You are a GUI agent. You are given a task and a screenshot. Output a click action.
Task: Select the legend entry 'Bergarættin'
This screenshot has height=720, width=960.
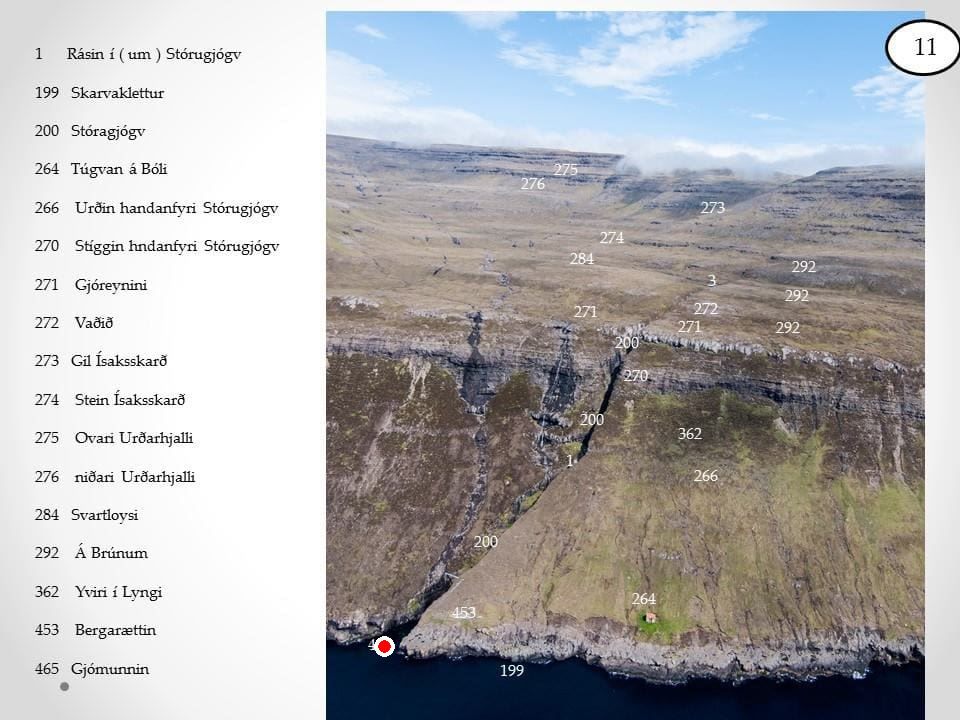(x=115, y=630)
